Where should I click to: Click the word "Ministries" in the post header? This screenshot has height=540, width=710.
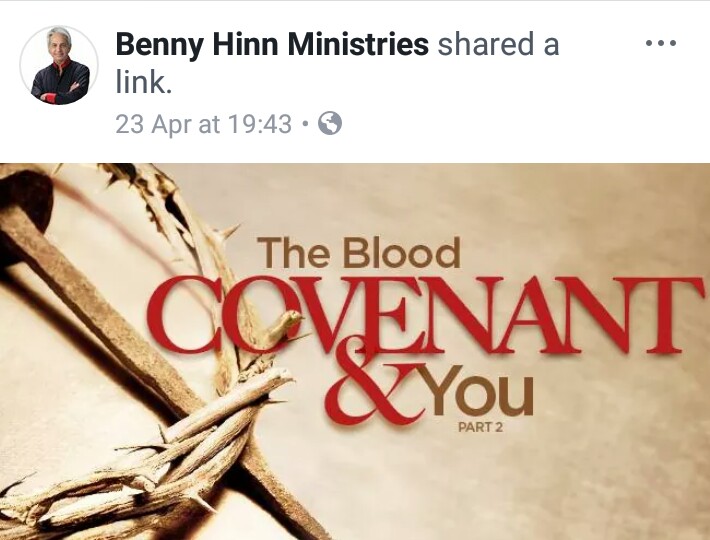tap(358, 44)
